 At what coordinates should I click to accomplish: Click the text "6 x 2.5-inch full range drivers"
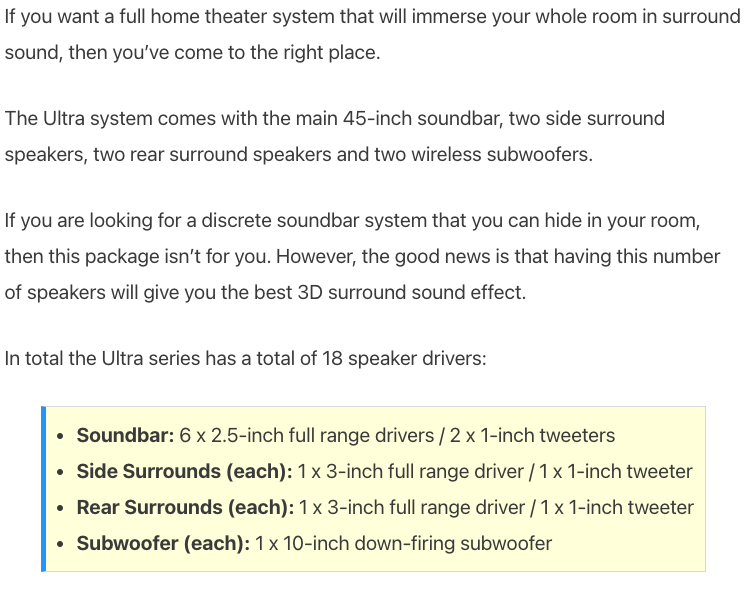(306, 436)
